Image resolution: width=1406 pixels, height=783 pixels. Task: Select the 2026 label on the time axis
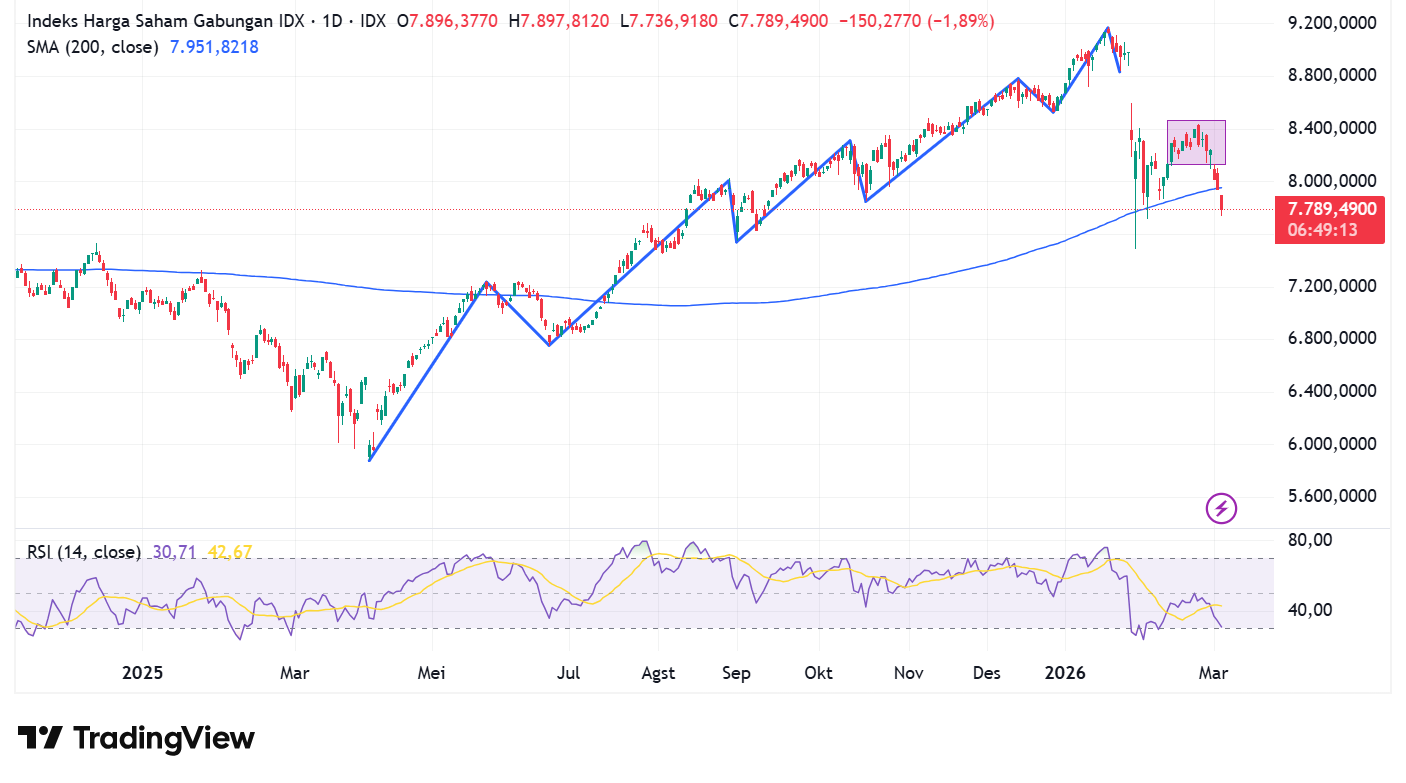click(1065, 673)
